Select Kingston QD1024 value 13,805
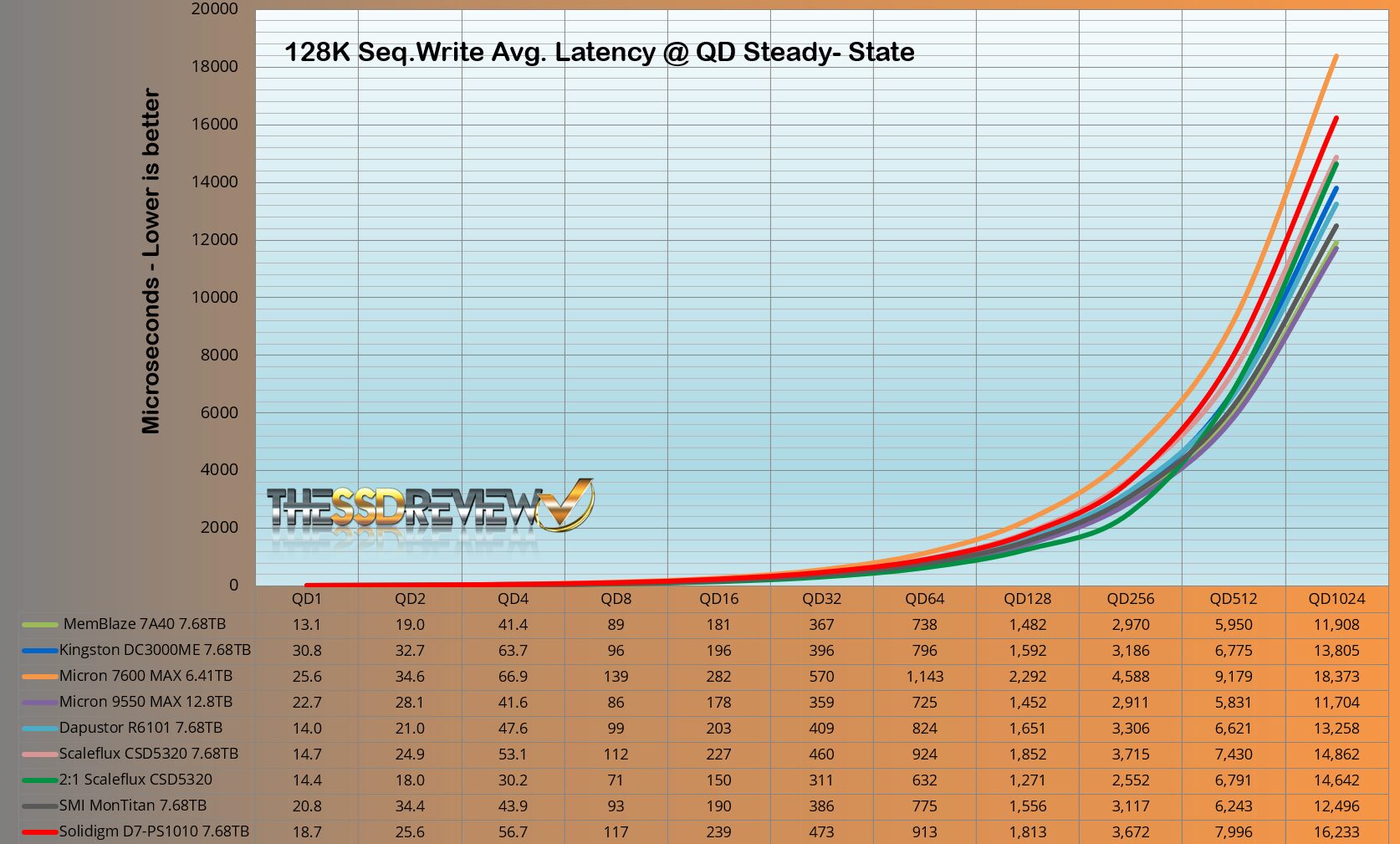This screenshot has height=844, width=1400. click(1336, 651)
